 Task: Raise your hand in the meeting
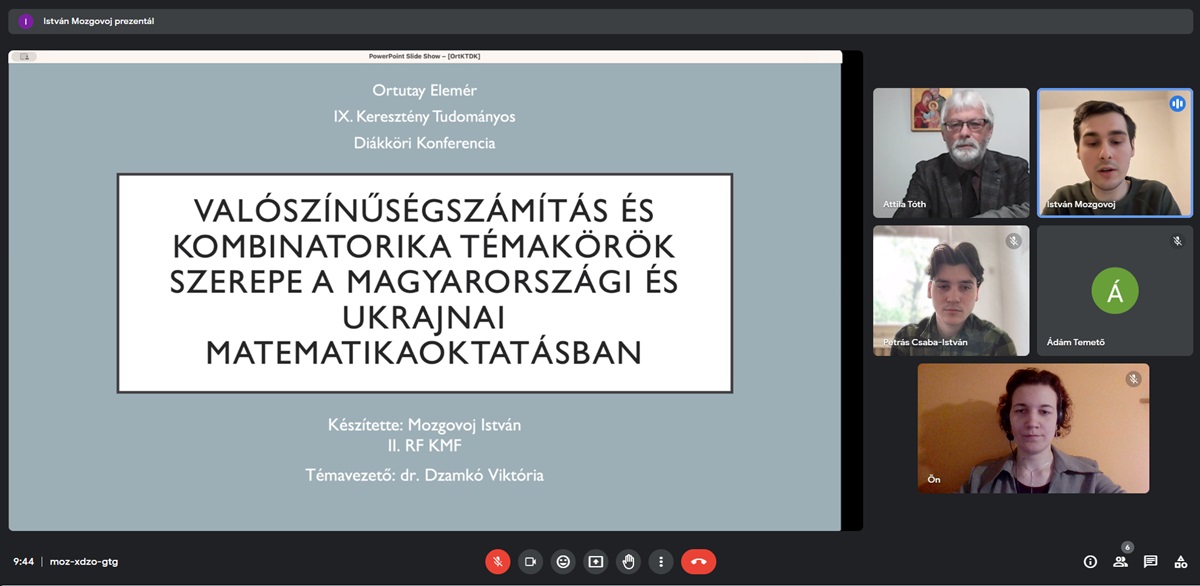click(x=628, y=562)
